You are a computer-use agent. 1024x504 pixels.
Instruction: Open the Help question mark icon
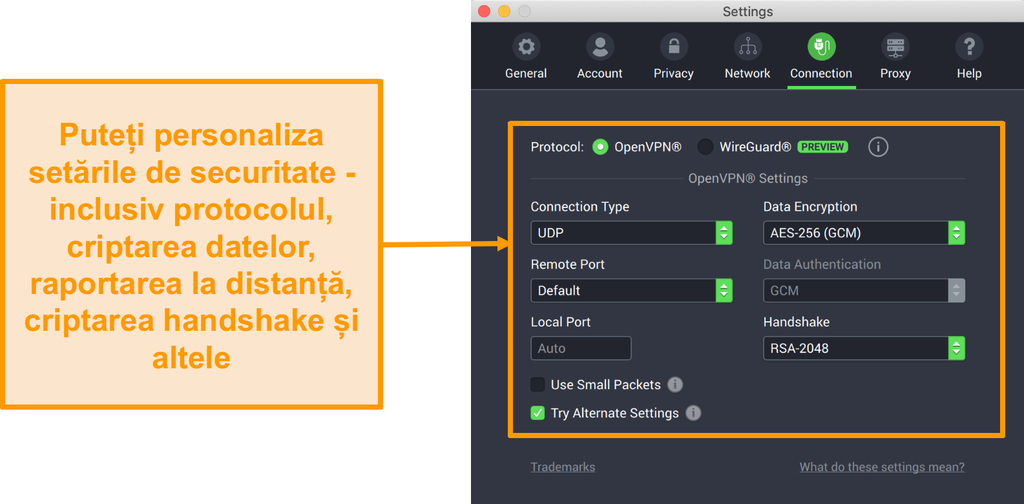click(969, 47)
